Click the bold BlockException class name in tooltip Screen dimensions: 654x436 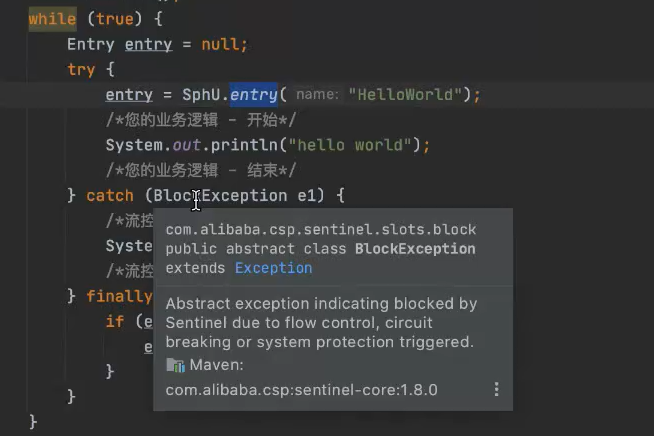coord(415,249)
